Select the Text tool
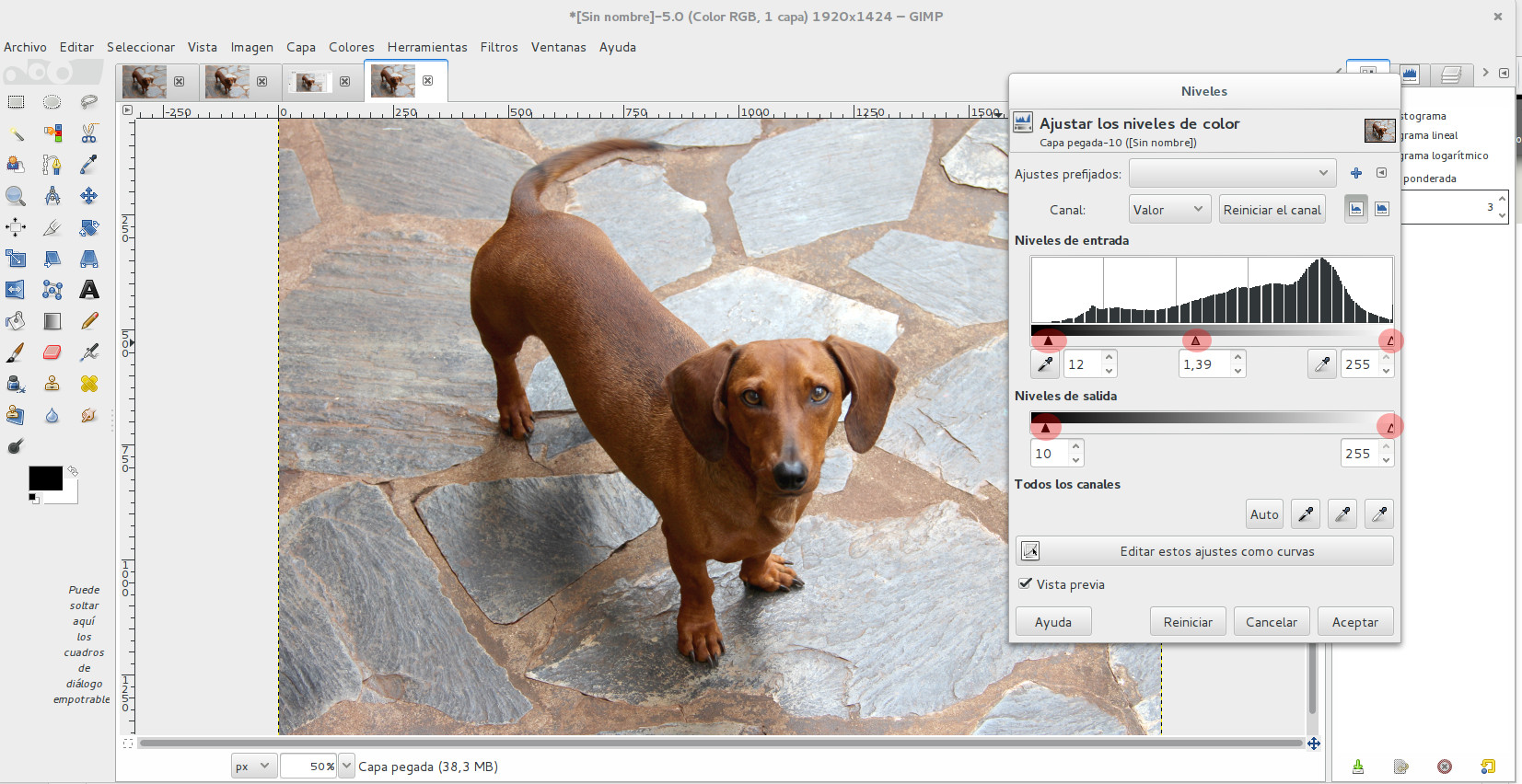The height and width of the screenshot is (784, 1522). pos(89,290)
